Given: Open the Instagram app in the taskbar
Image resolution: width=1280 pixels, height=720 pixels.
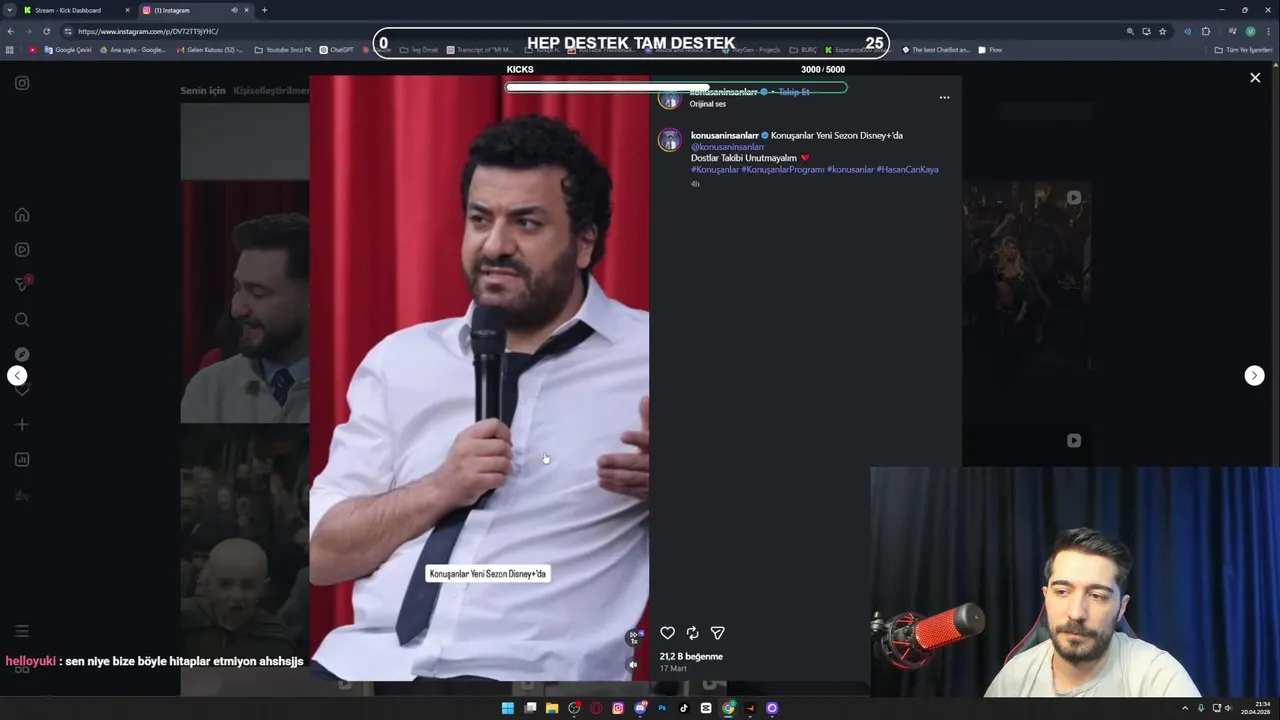Looking at the screenshot, I should pos(618,708).
